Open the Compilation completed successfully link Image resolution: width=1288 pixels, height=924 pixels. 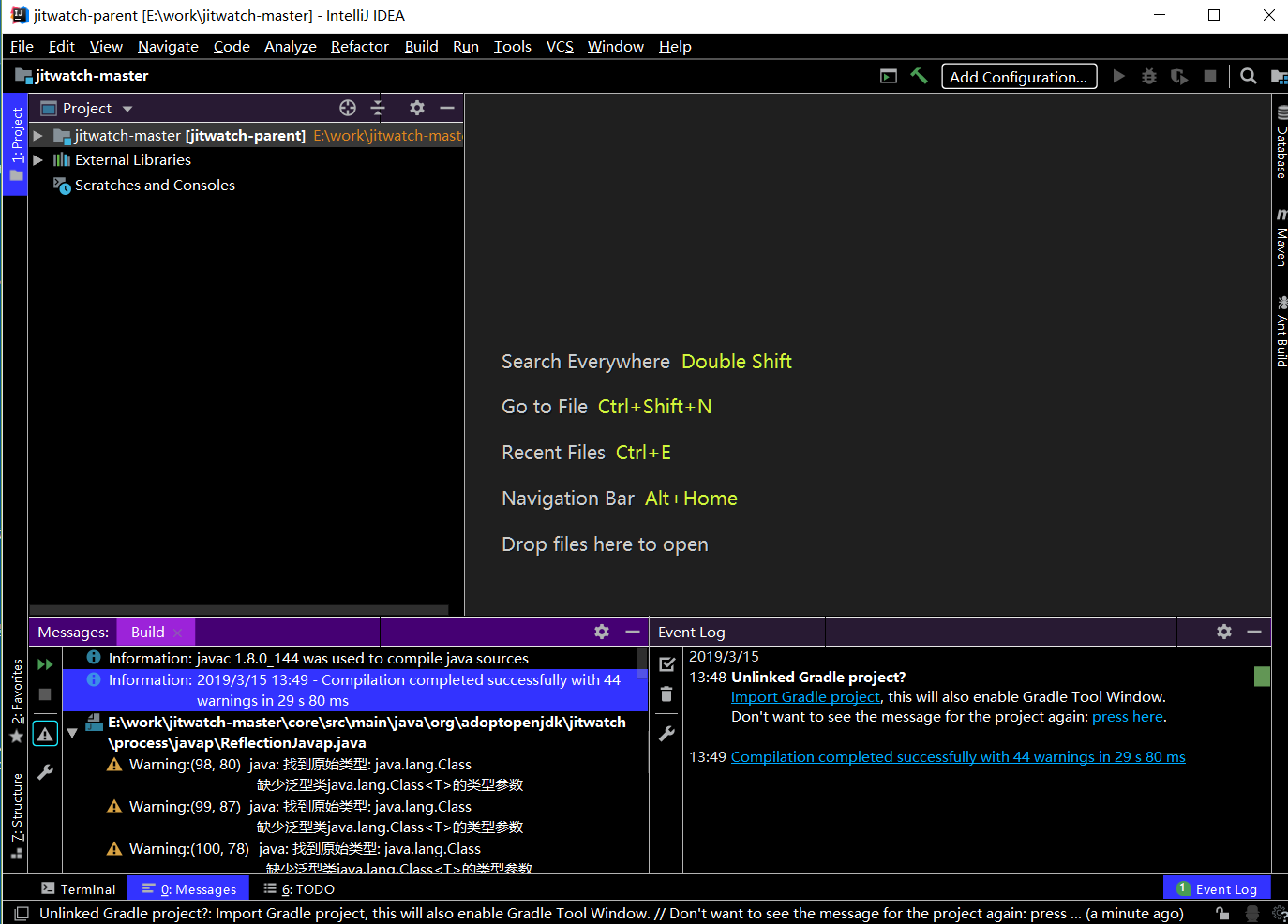[958, 756]
